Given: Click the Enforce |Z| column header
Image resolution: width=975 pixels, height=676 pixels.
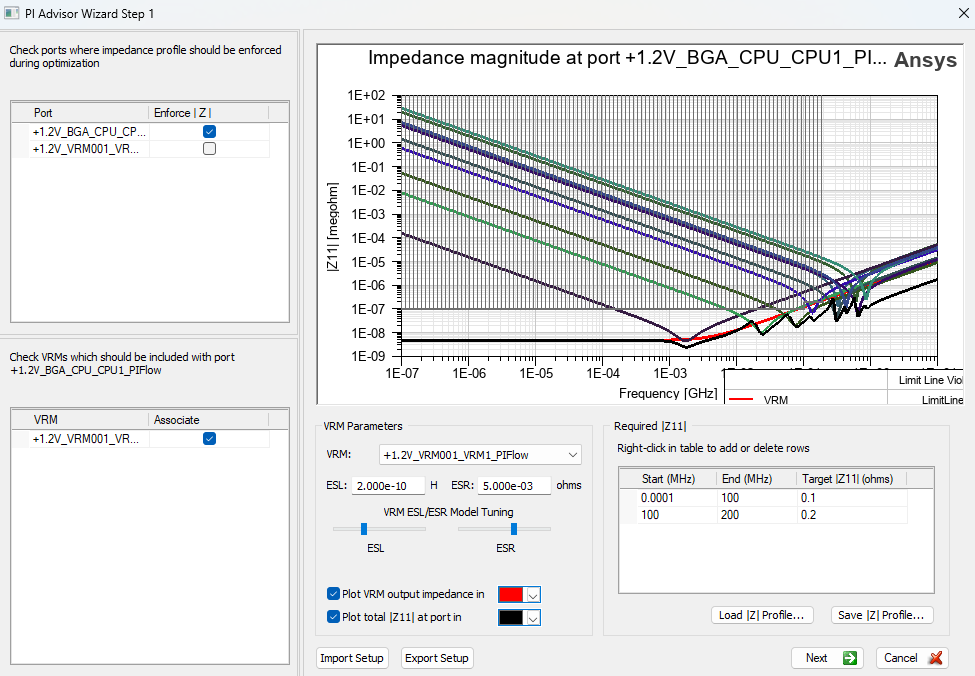Looking at the screenshot, I should (183, 113).
